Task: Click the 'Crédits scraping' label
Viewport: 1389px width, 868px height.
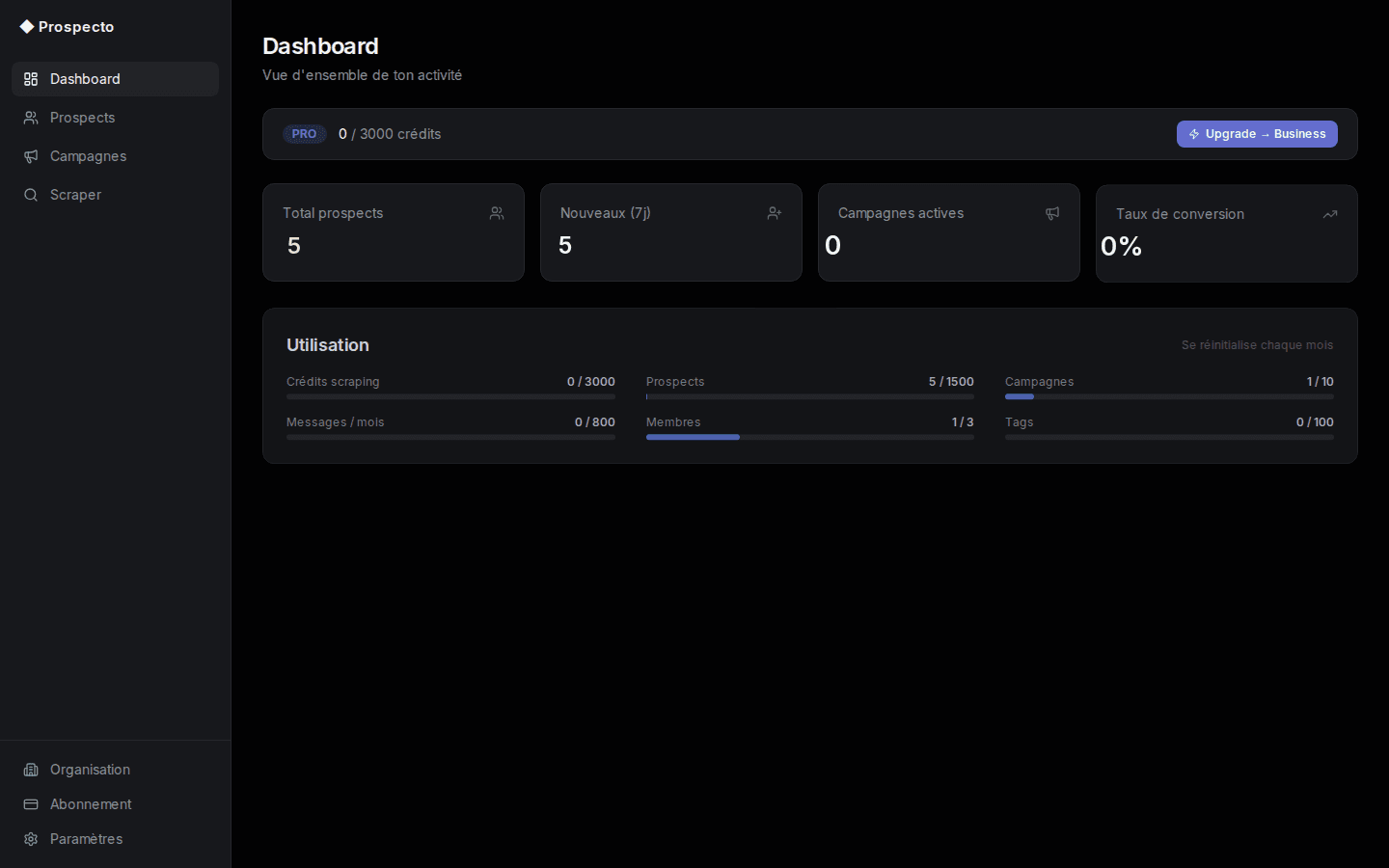Action: click(333, 382)
